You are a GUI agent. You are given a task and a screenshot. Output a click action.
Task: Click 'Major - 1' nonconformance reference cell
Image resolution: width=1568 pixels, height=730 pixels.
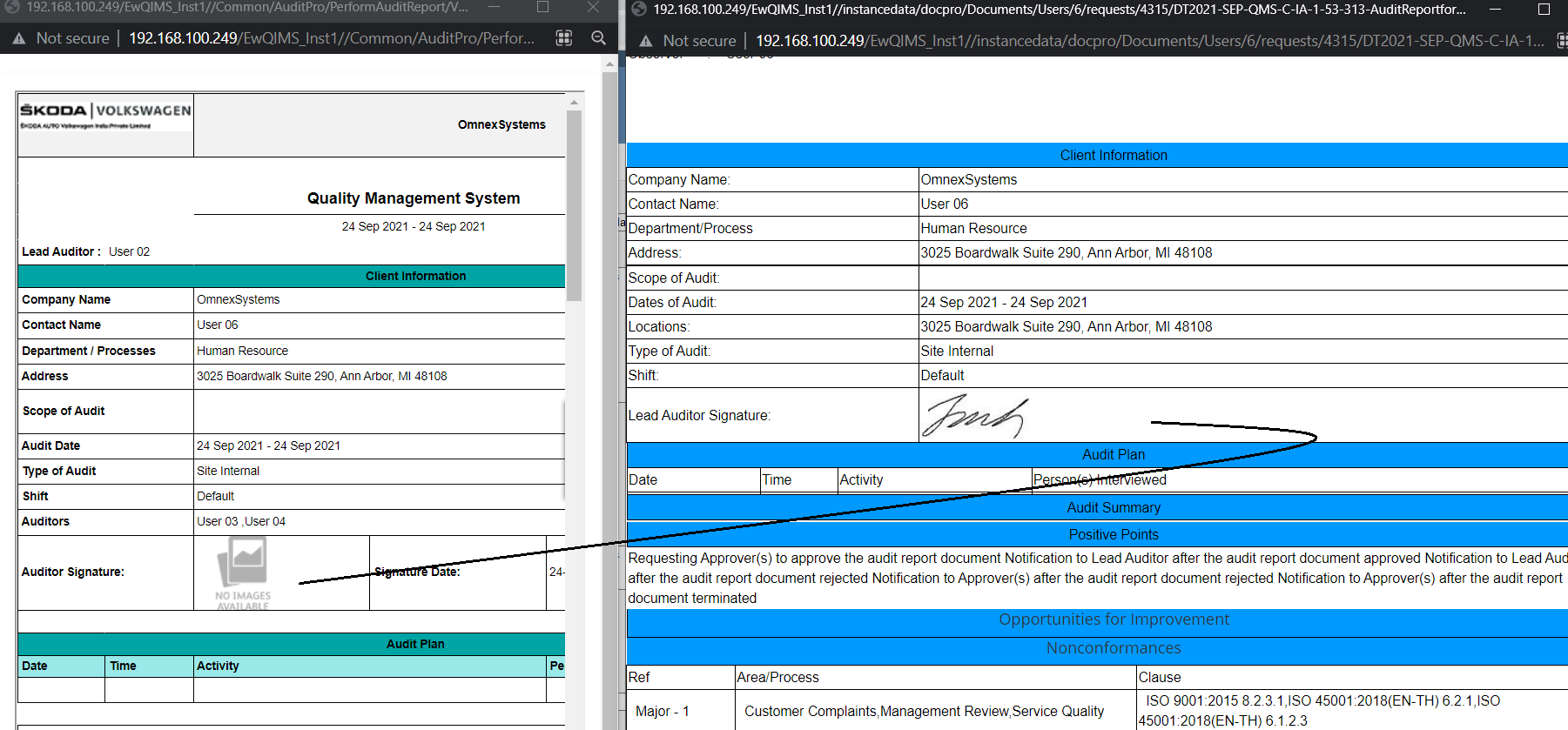coord(663,711)
